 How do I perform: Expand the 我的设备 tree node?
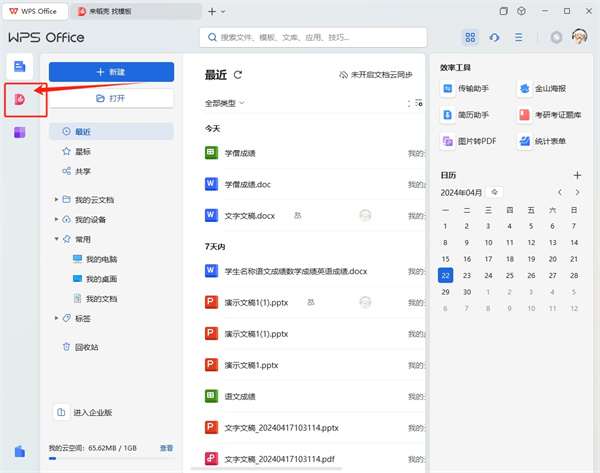(56, 219)
